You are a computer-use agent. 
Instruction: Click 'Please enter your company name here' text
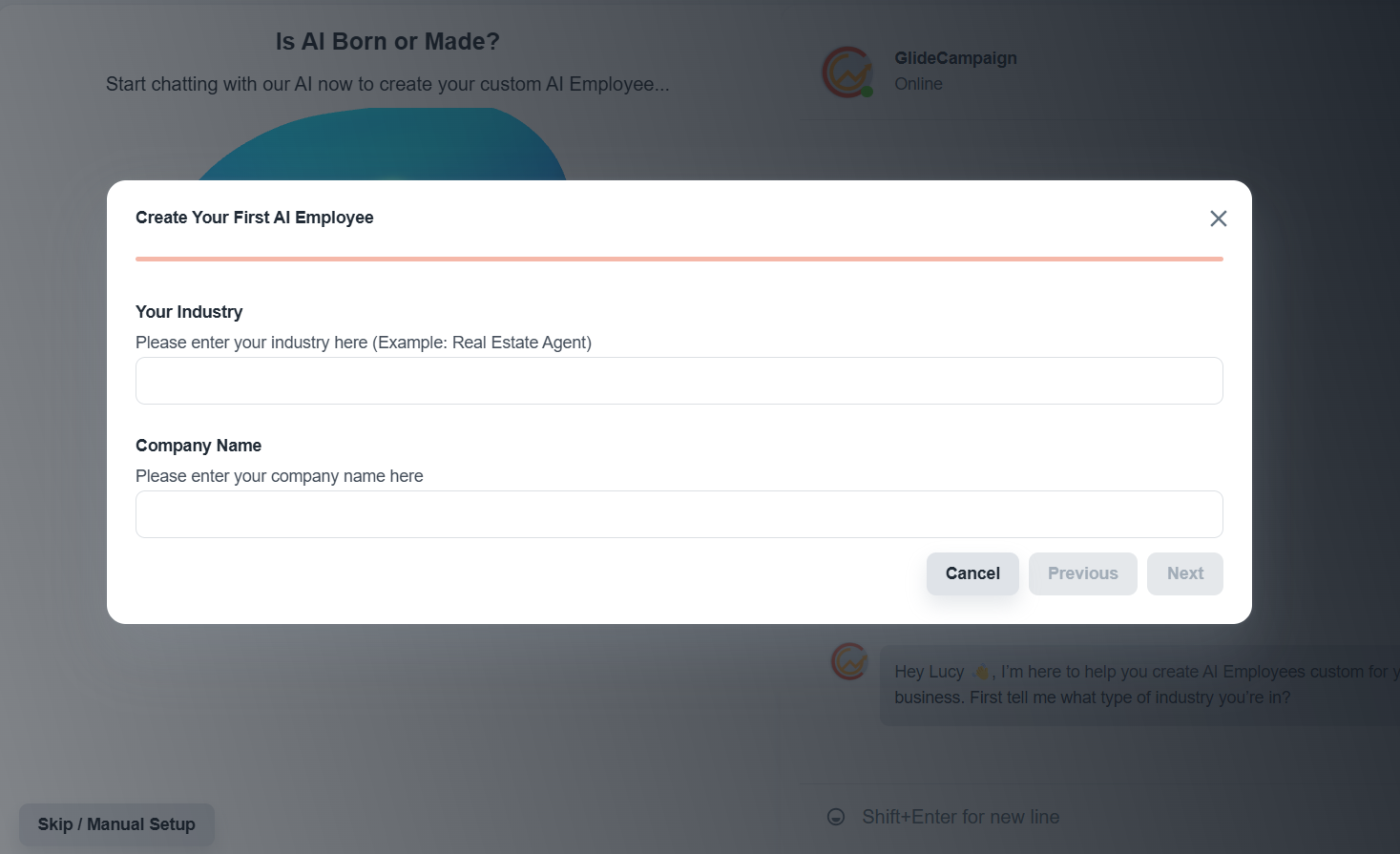279,476
